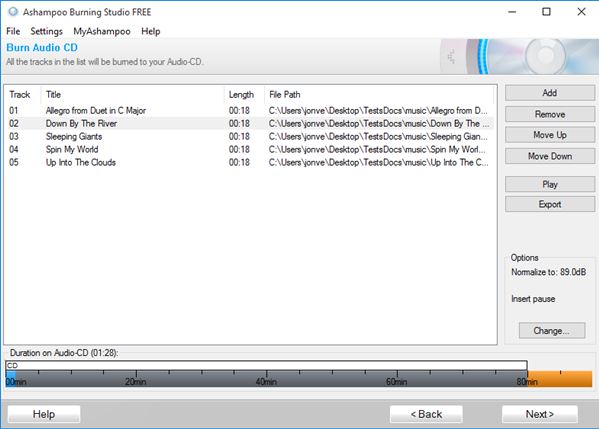Go to previous step with Back

(x=426, y=414)
